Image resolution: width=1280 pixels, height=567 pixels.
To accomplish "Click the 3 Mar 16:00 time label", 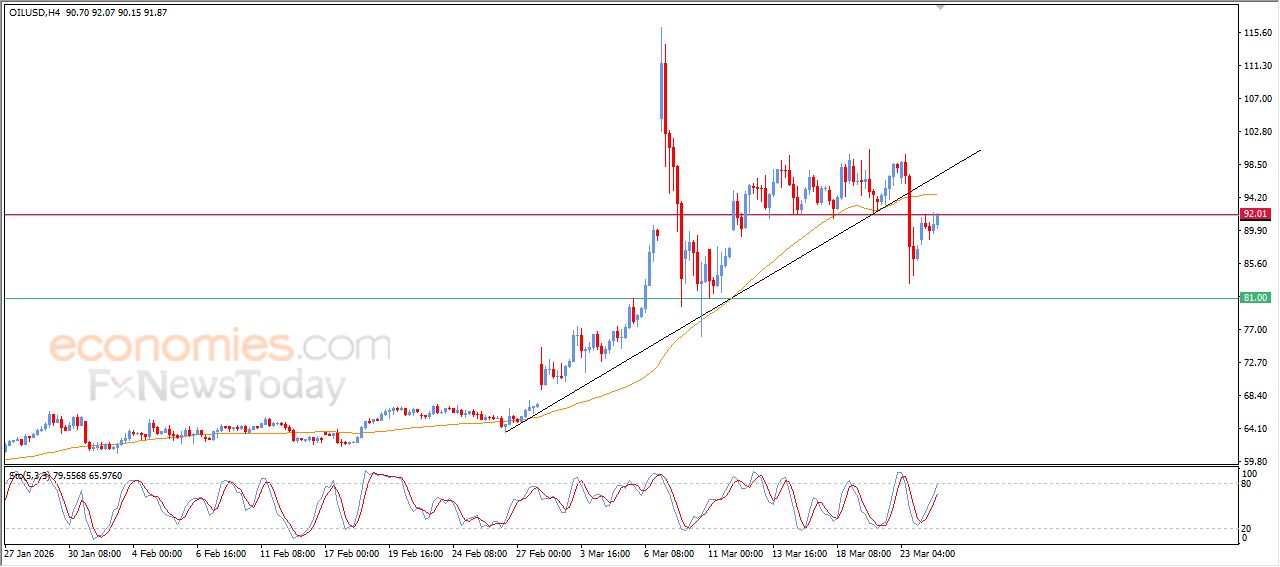I will coord(607,553).
